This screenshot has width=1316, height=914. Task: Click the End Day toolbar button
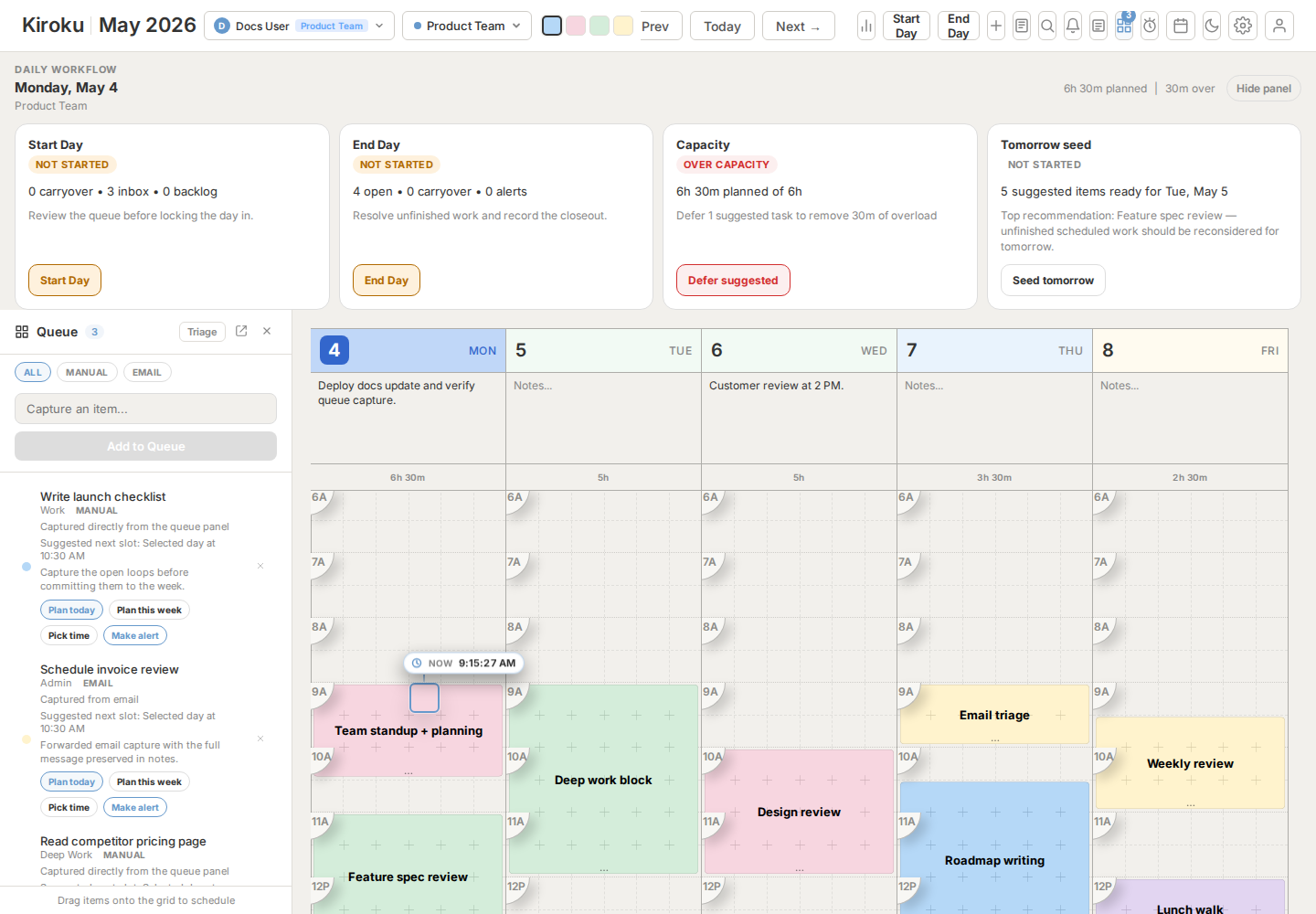pos(959,26)
